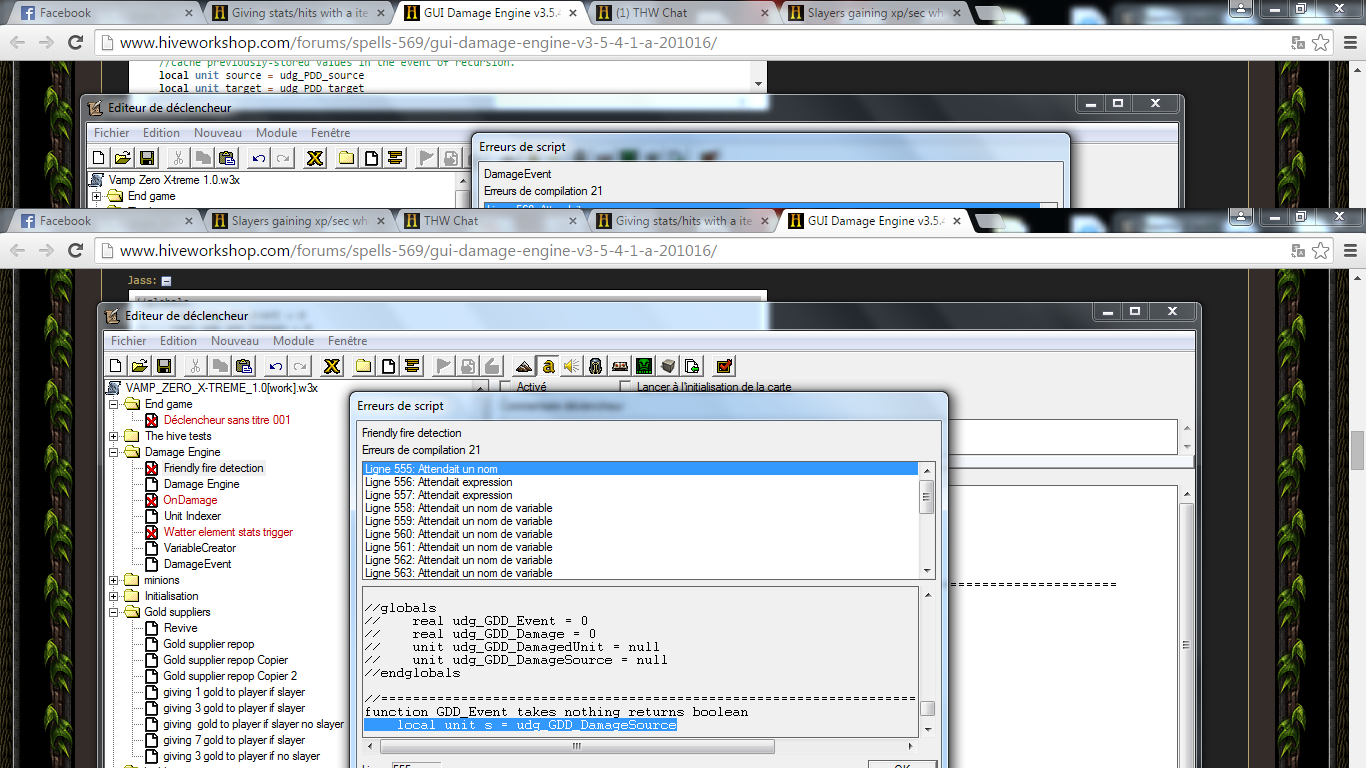Open the AI Editor green face icon

point(644,366)
